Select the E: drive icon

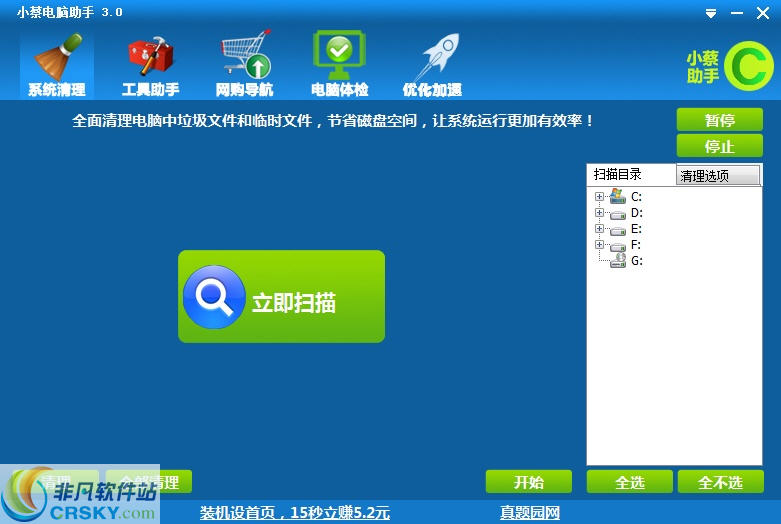618,230
